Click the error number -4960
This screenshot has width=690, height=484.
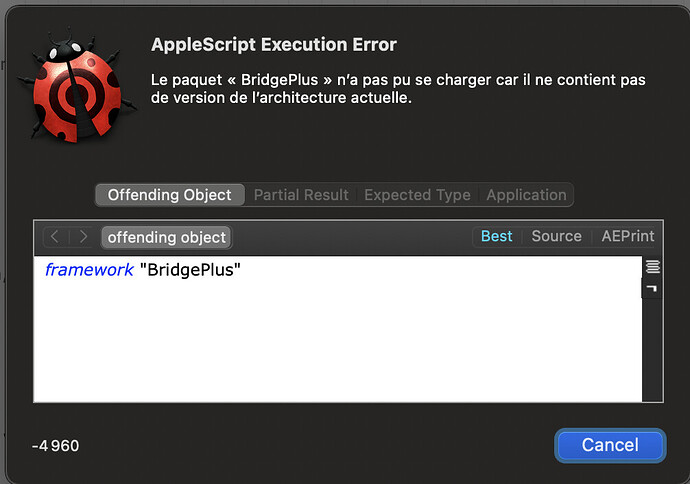tap(55, 446)
